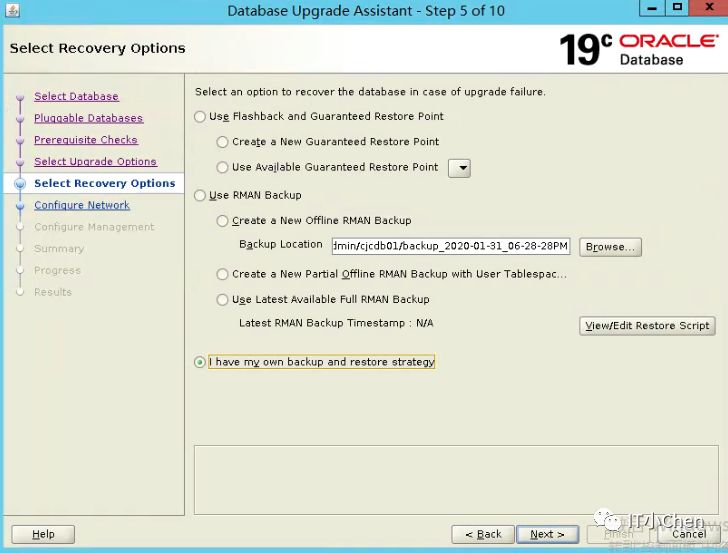Go to the Prerequisite Checks step
728x553 pixels.
pos(86,140)
